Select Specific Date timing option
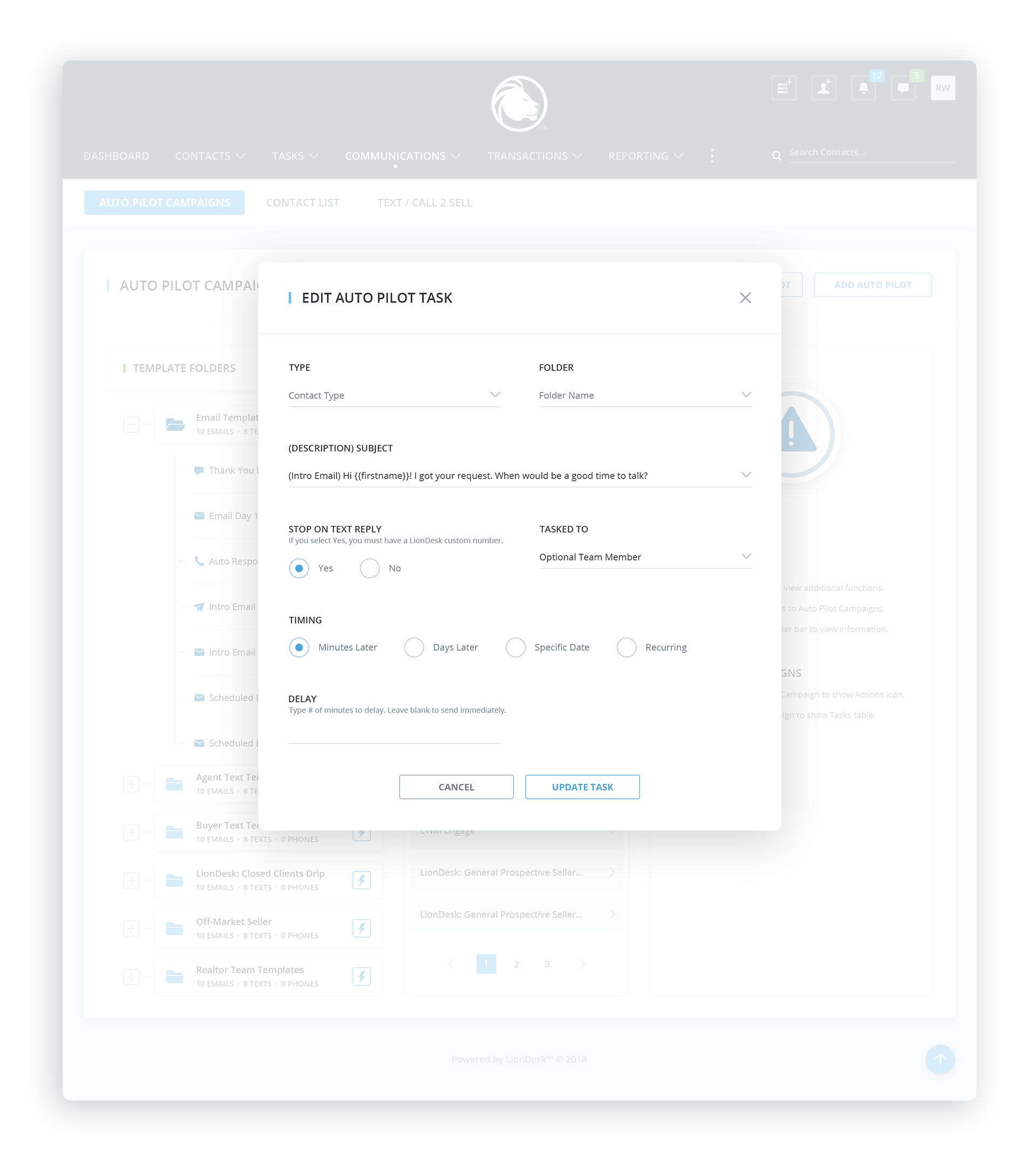The image size is (1036, 1161). coord(515,647)
